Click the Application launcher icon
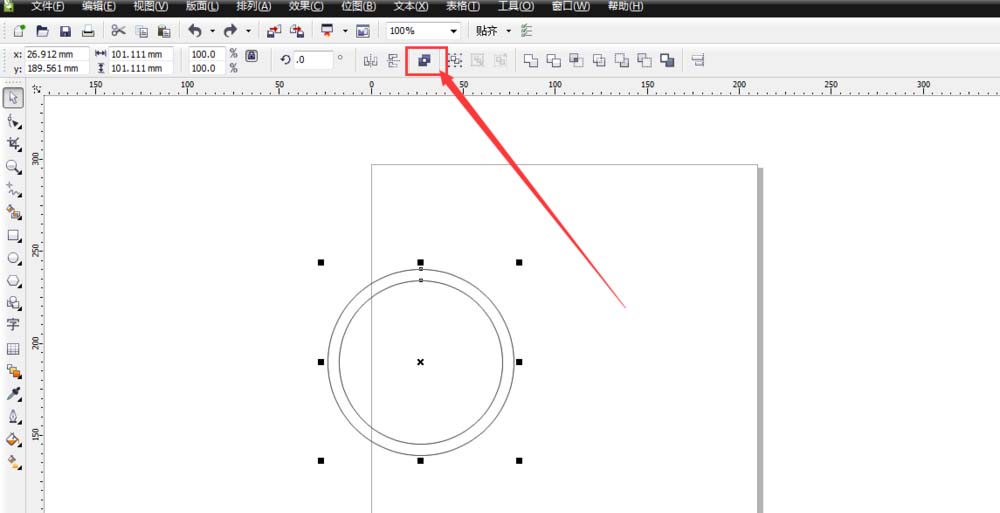 328,31
